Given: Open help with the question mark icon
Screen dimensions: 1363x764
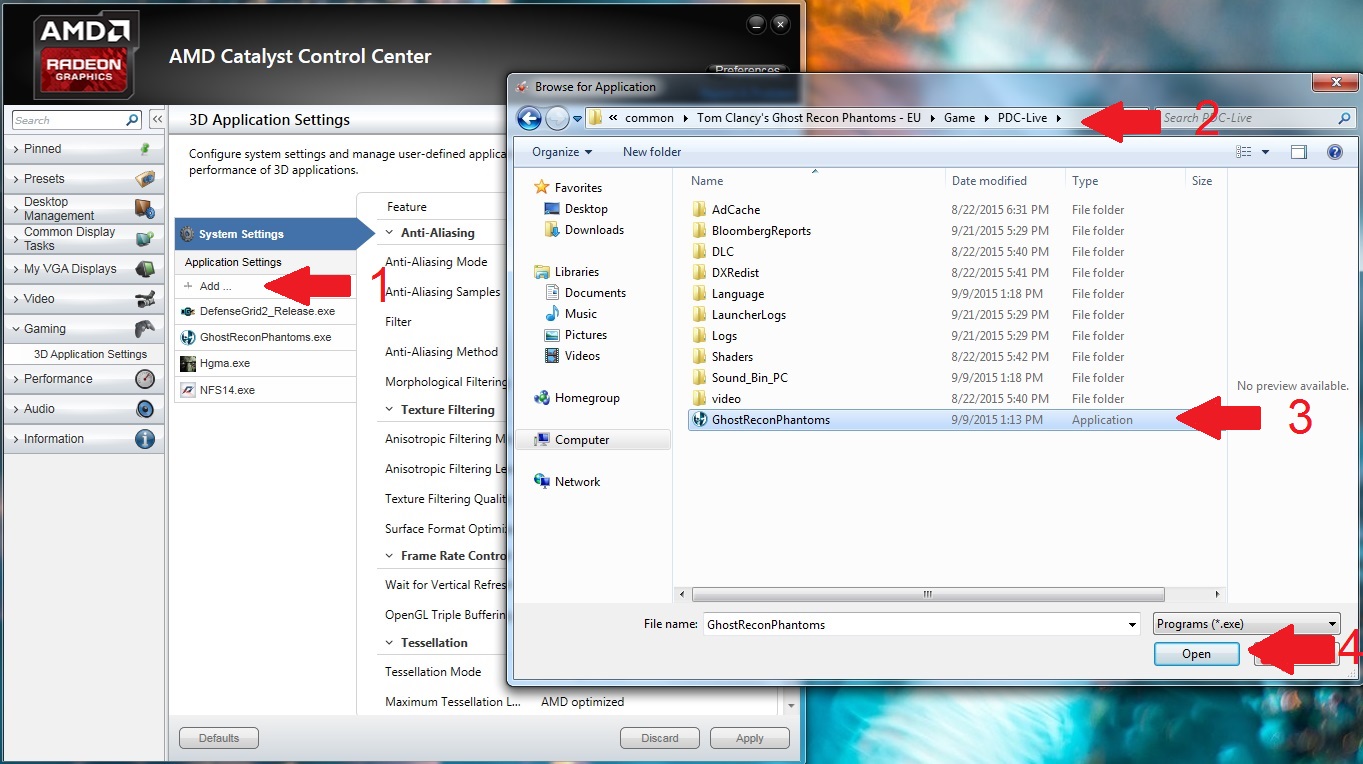Looking at the screenshot, I should click(1334, 152).
